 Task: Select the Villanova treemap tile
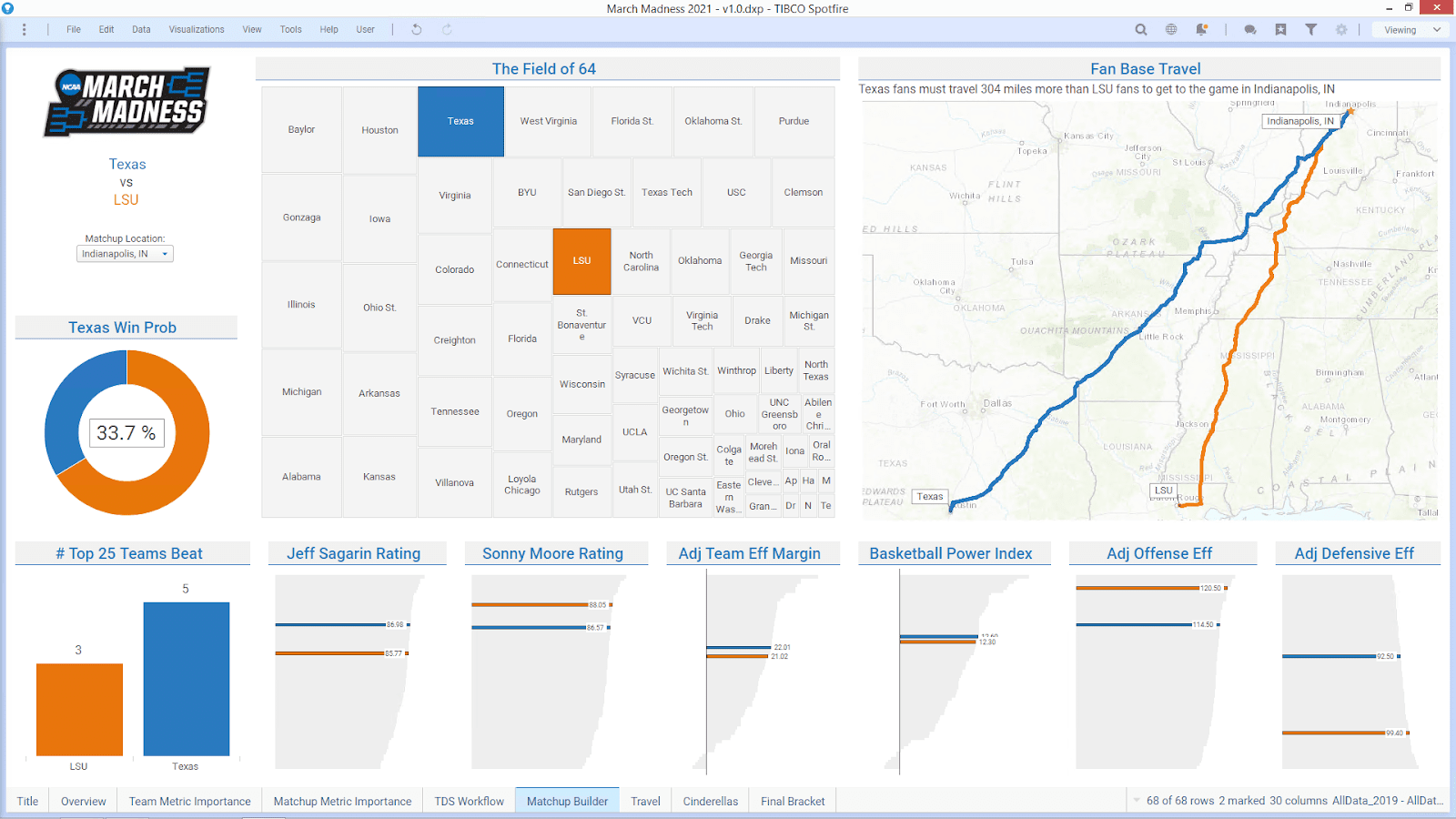pos(455,482)
